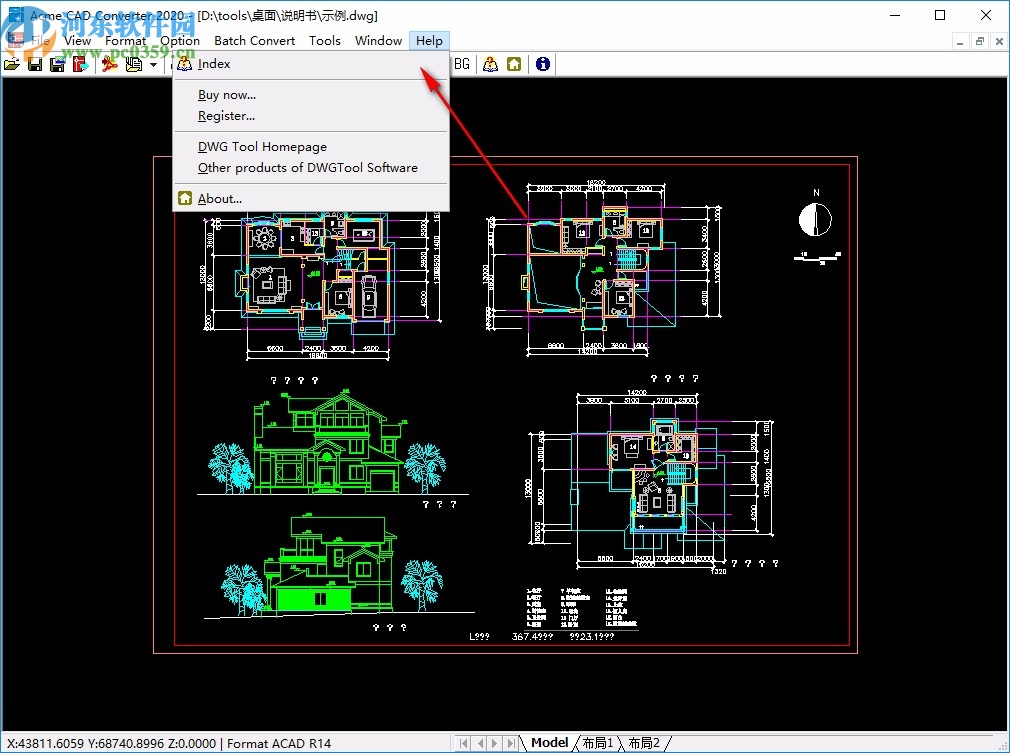
Task: Select Index in the Help menu
Action: (x=311, y=64)
